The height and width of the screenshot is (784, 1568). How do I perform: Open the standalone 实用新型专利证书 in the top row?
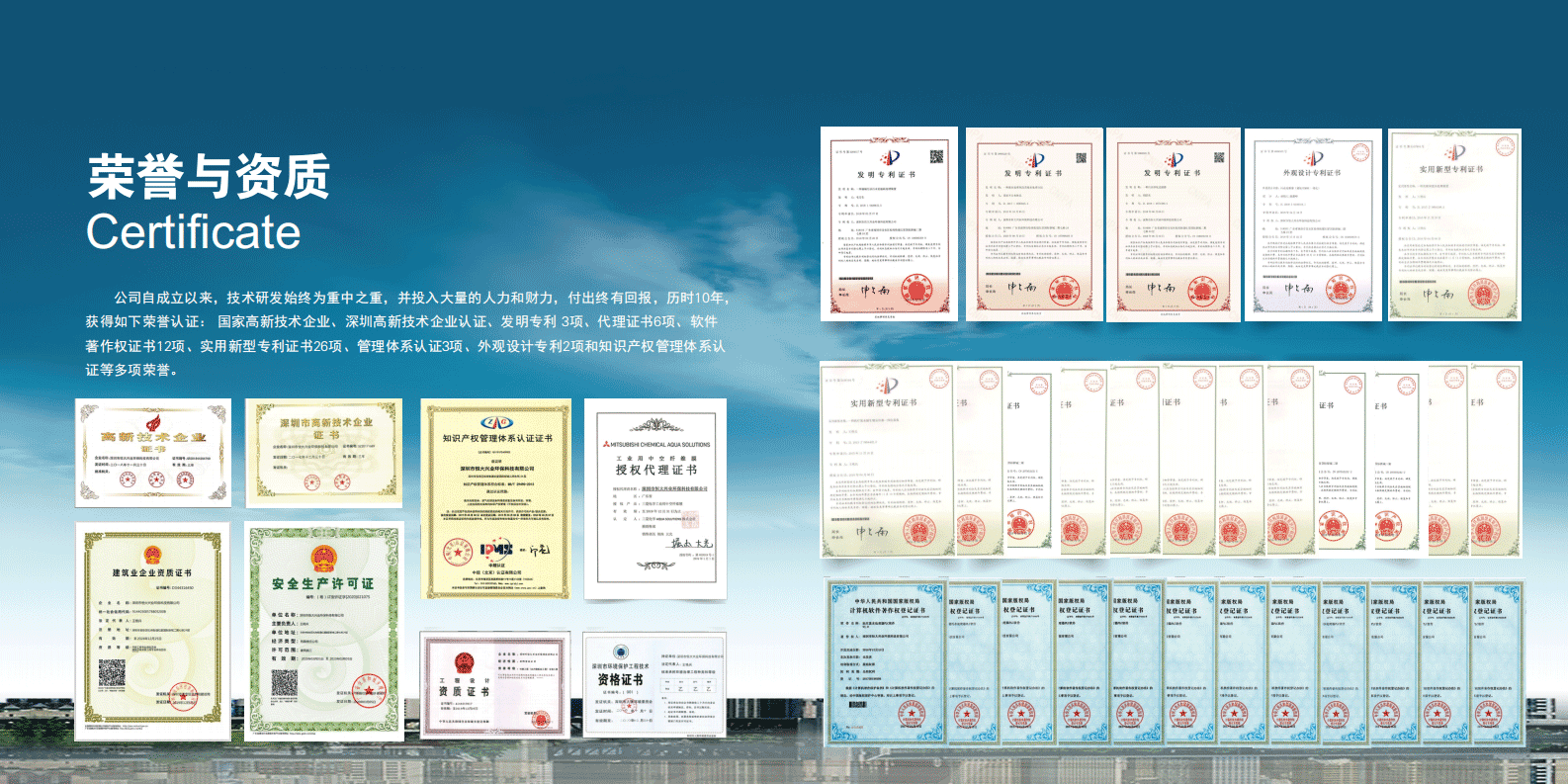(x=1454, y=224)
